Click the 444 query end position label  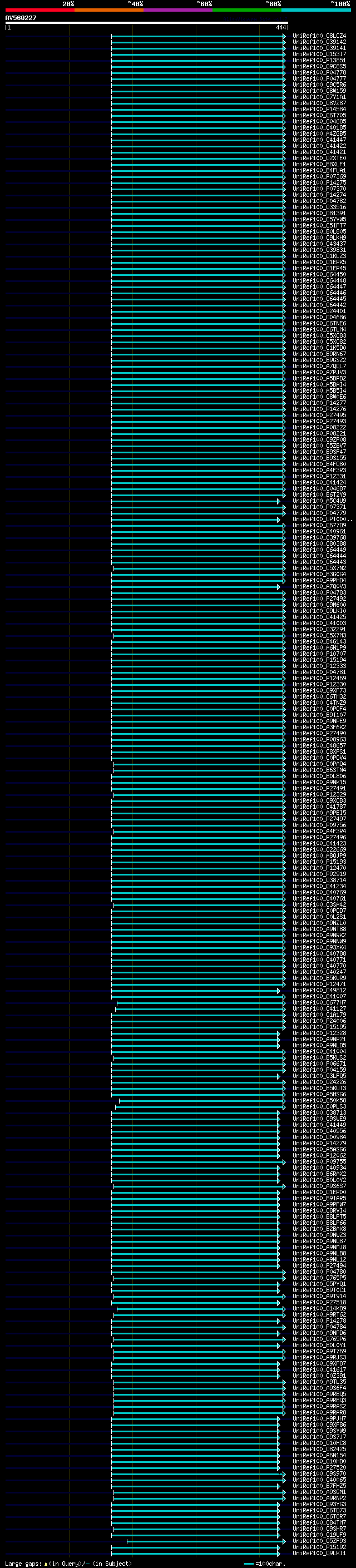pos(280,27)
